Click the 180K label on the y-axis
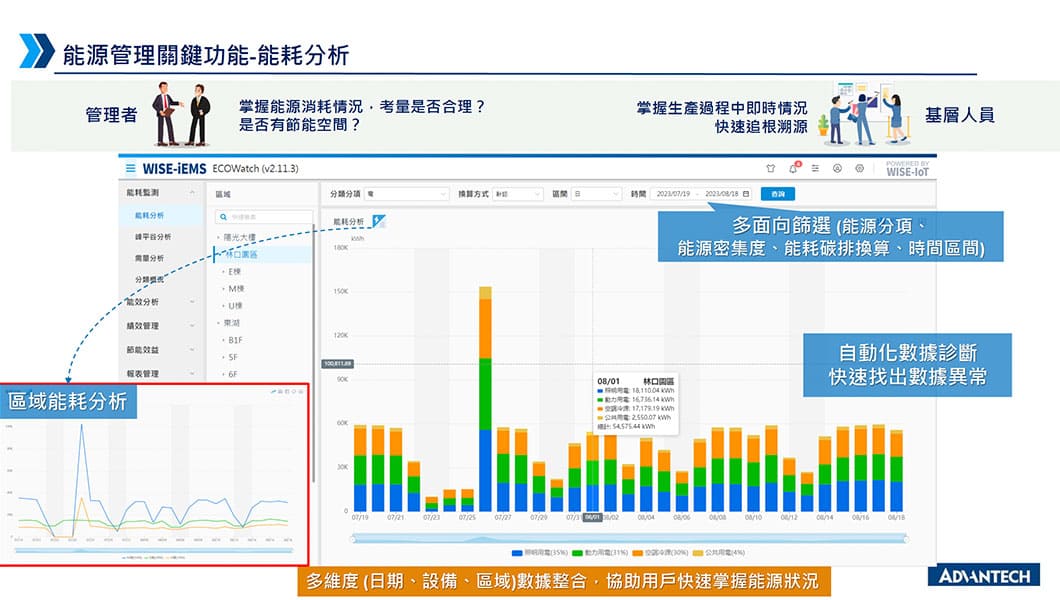The height and width of the screenshot is (600, 1060). coord(341,248)
